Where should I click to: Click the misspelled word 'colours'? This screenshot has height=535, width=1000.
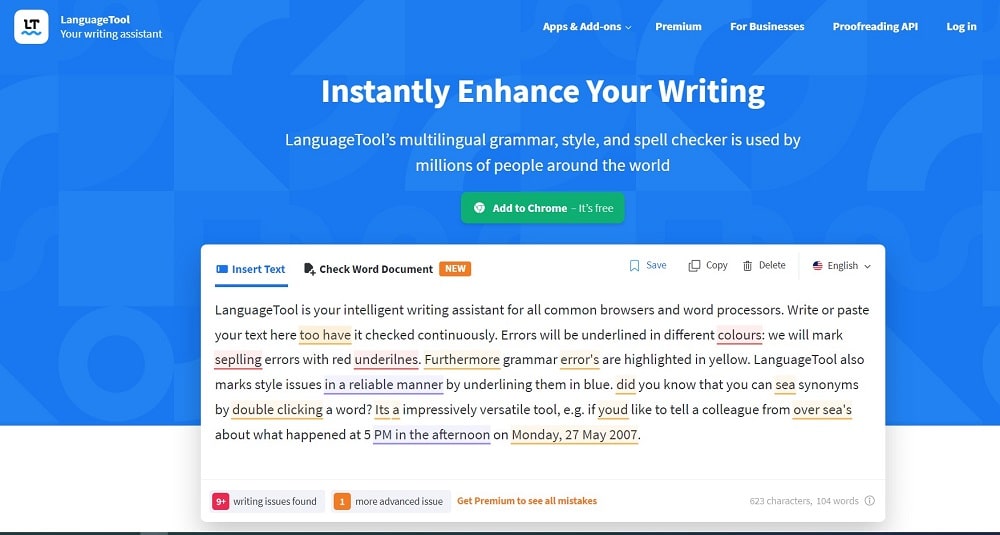tap(740, 335)
